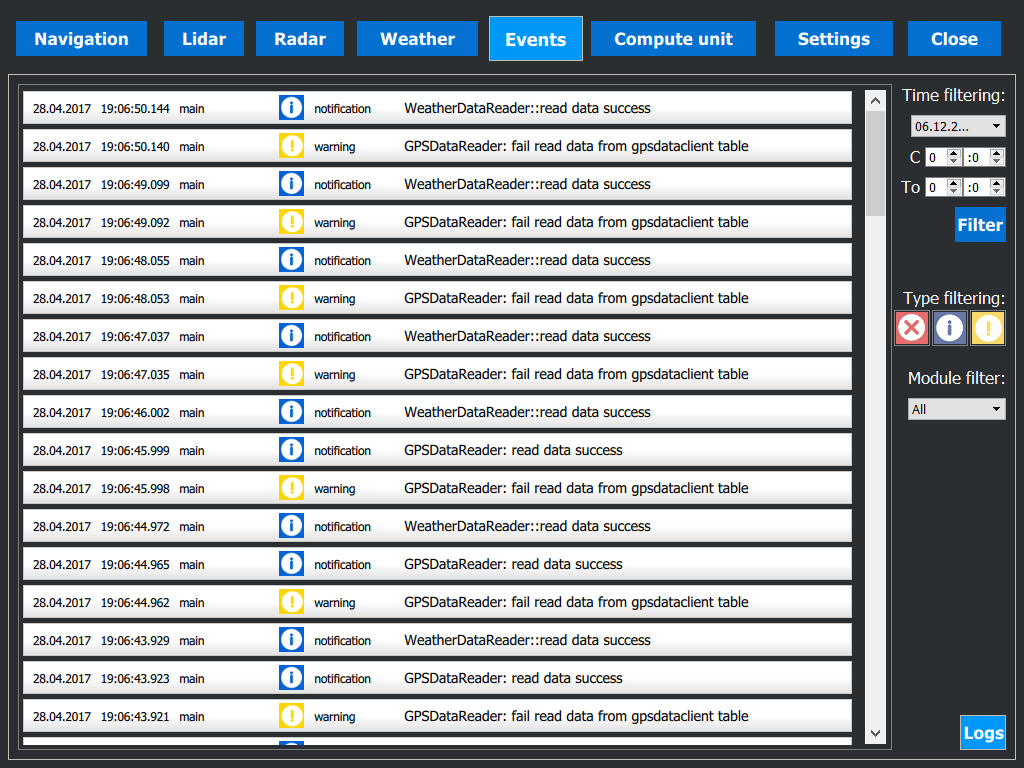The image size is (1024, 768).
Task: Click the warning icon on the 19:06:47.035 row
Action: [291, 374]
